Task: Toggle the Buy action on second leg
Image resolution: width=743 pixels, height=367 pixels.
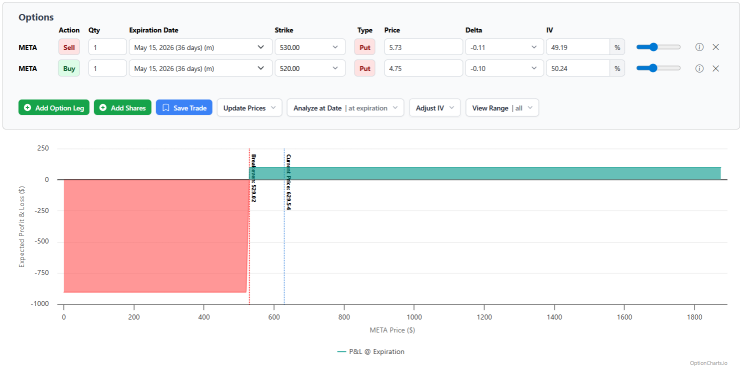Action: 69,68
